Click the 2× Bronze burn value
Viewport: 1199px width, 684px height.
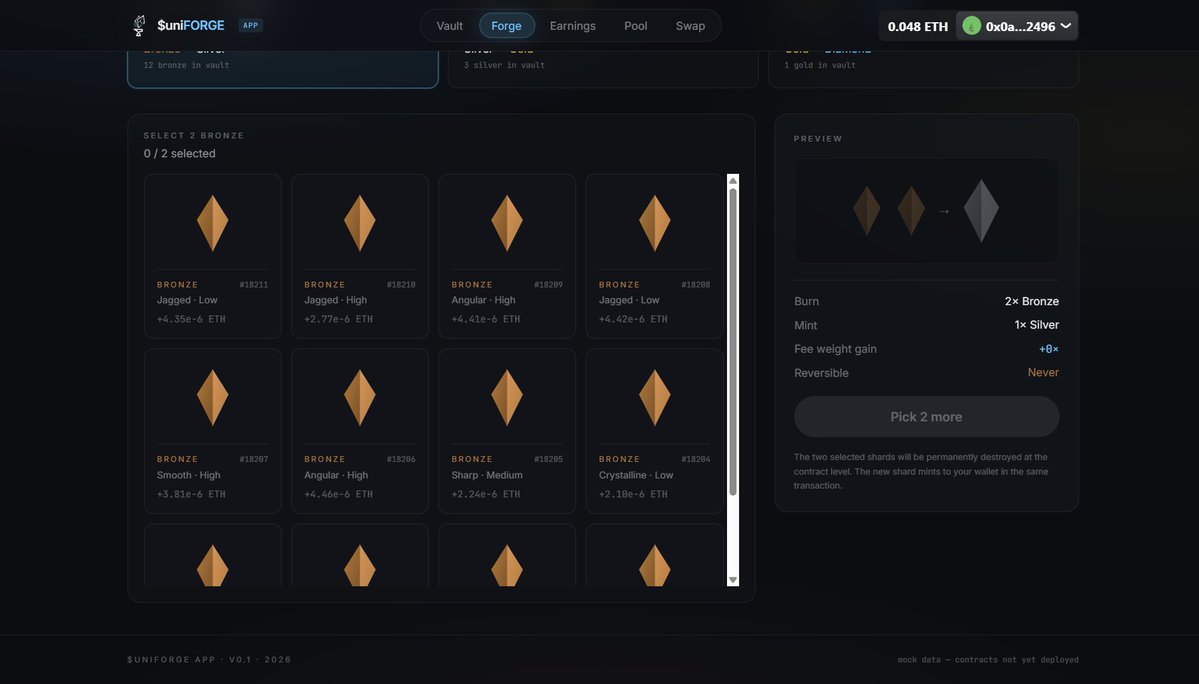pyautogui.click(x=1032, y=301)
